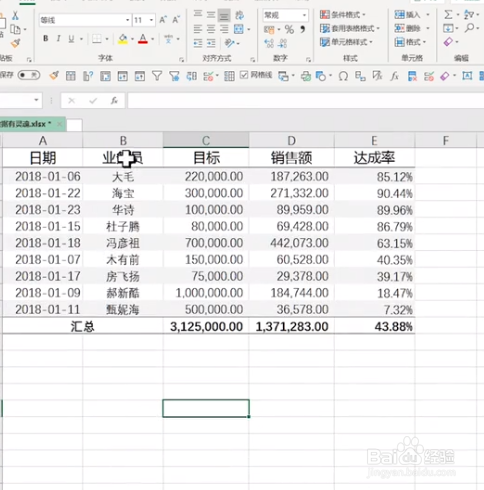This screenshot has width=484, height=490.
Task: Select column C header
Action: pos(206,141)
